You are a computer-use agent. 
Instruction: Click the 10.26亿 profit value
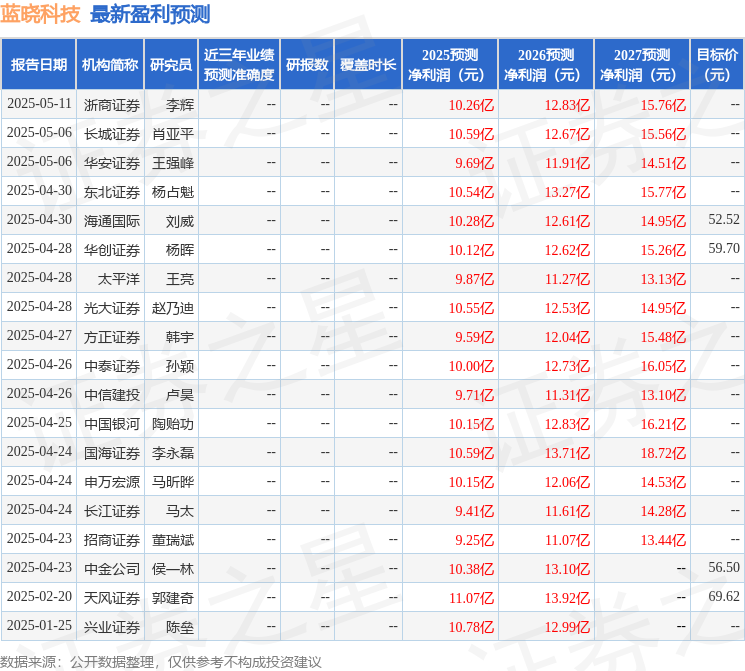pos(471,105)
